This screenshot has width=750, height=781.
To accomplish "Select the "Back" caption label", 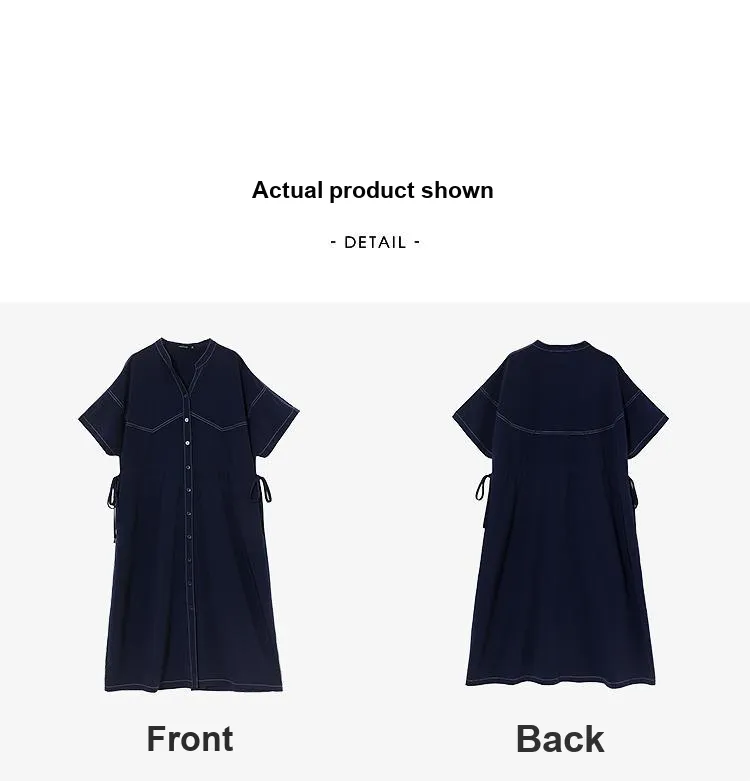I will (560, 739).
